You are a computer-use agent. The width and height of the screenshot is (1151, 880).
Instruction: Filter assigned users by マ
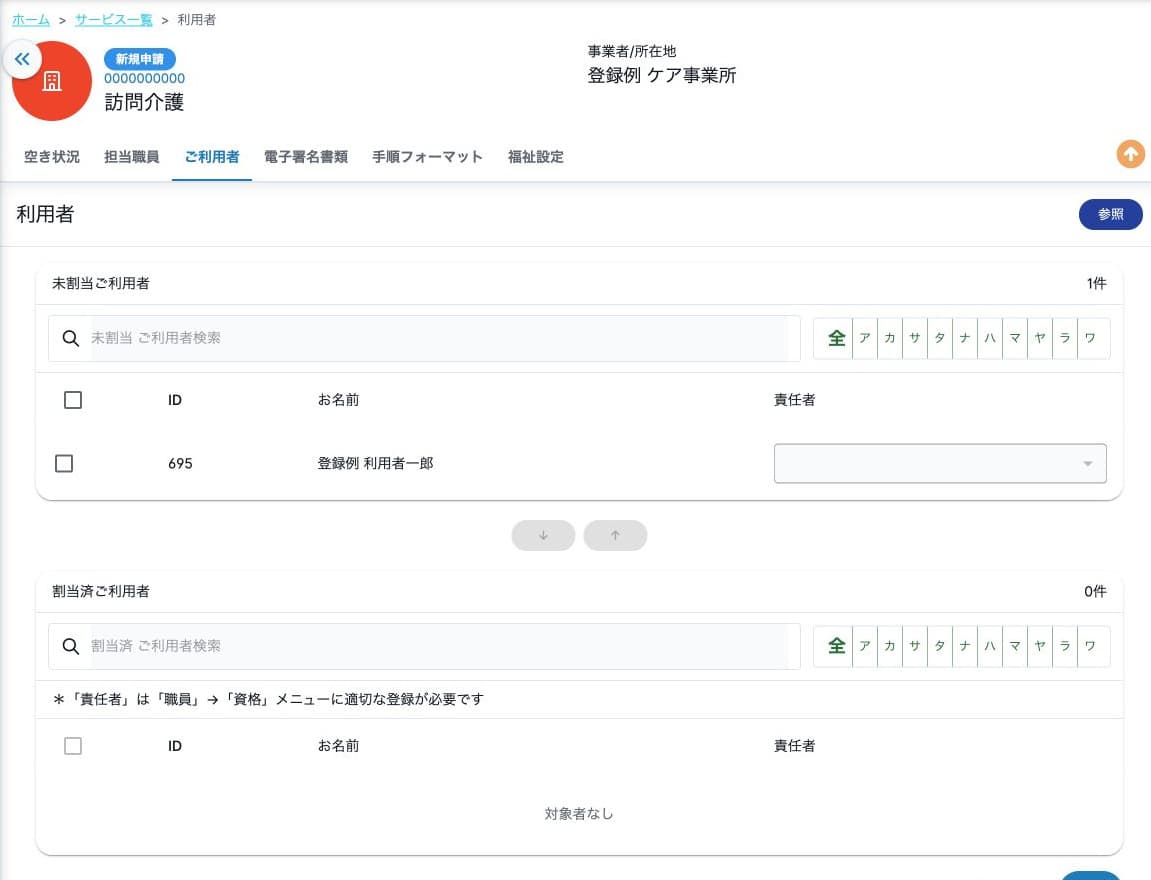1014,646
